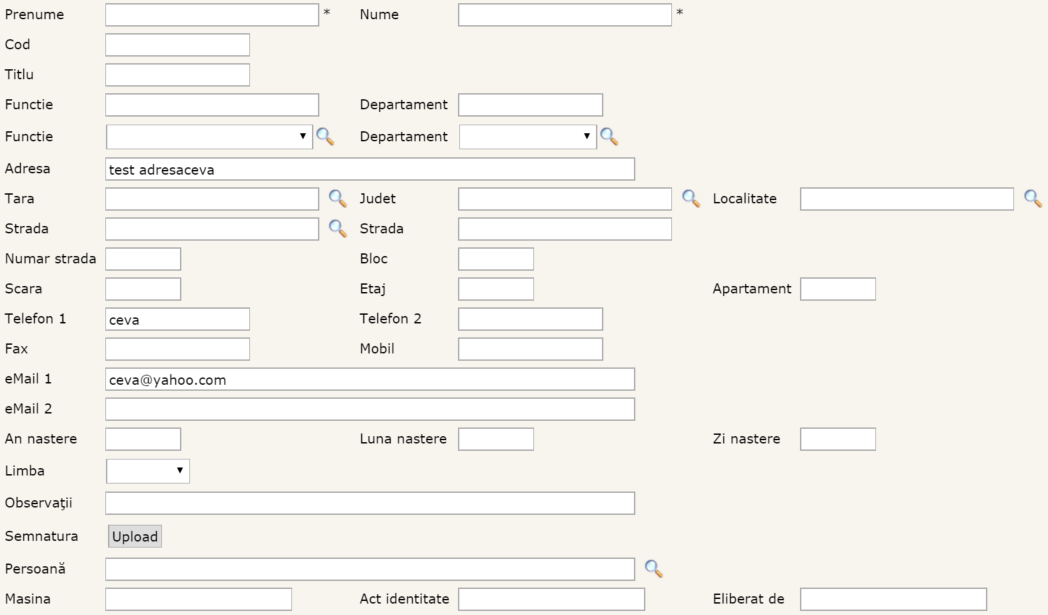
Task: Open the Localitate search icon
Action: pyautogui.click(x=1033, y=199)
